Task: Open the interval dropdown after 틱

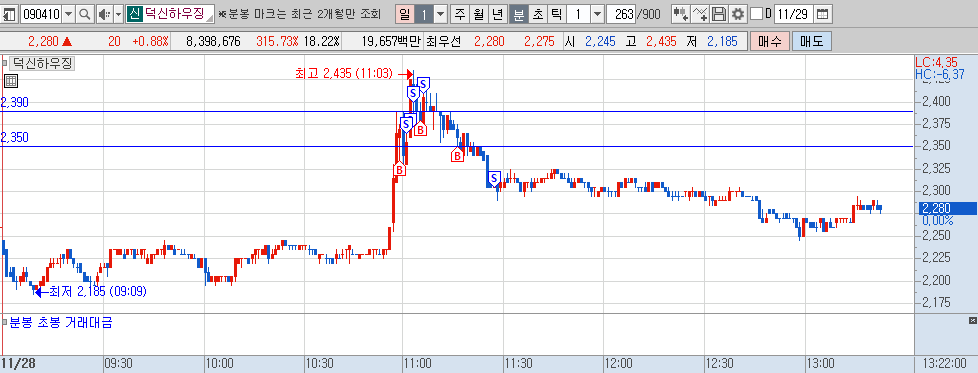Action: tap(597, 14)
